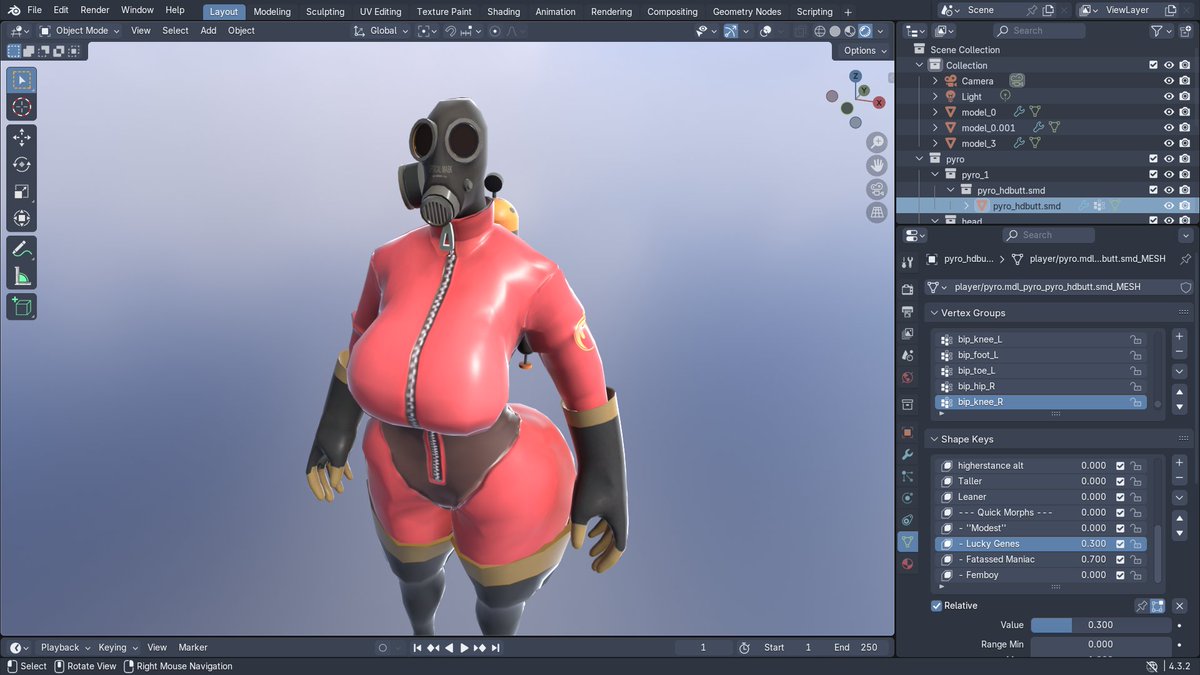Activate the Transform tool

point(22,218)
